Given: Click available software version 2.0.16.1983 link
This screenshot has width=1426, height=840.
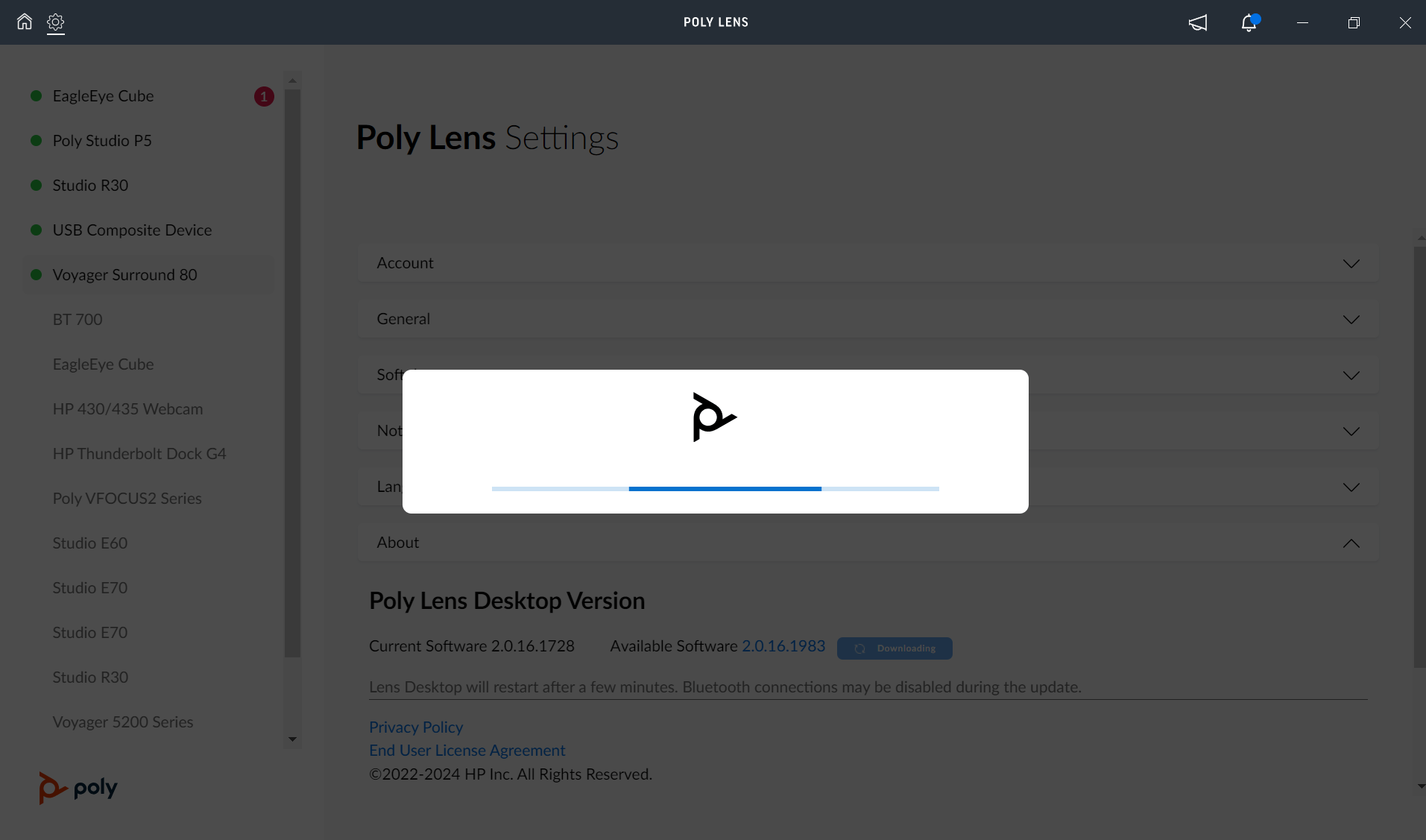Looking at the screenshot, I should [783, 646].
